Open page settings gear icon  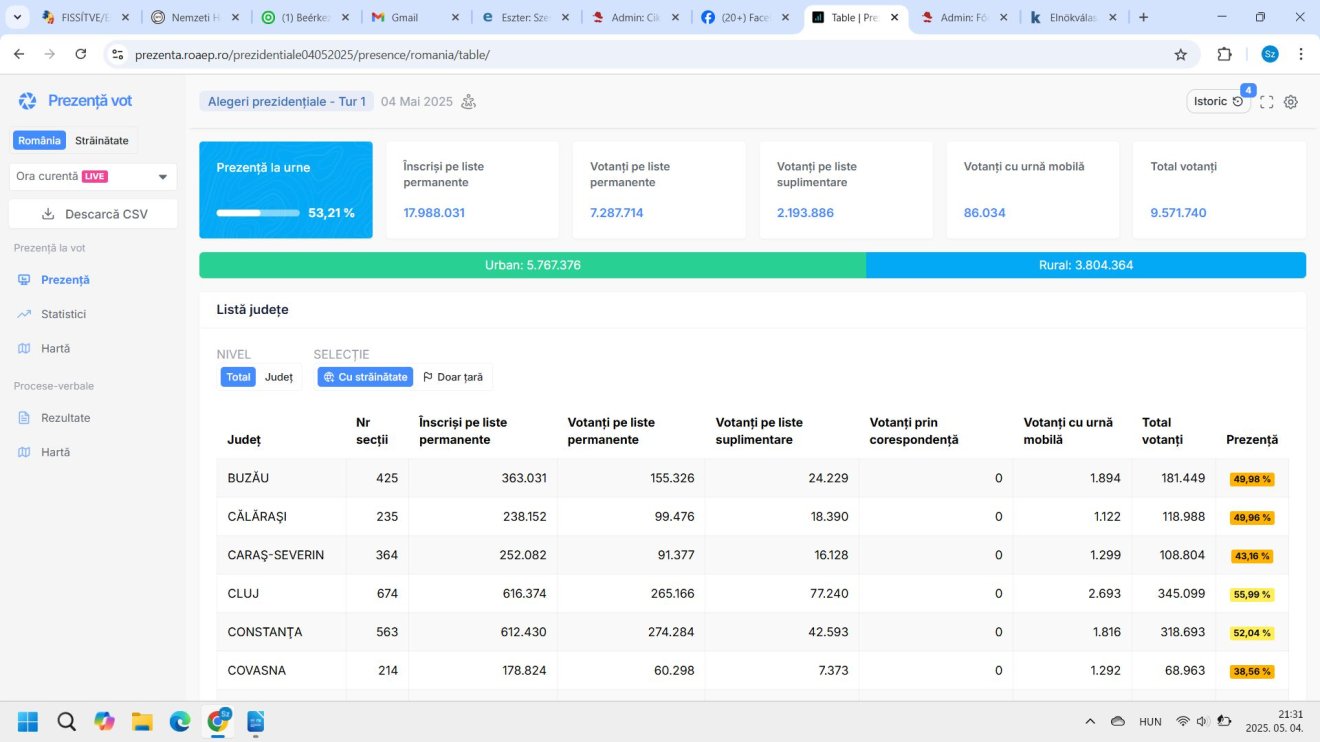point(1291,102)
